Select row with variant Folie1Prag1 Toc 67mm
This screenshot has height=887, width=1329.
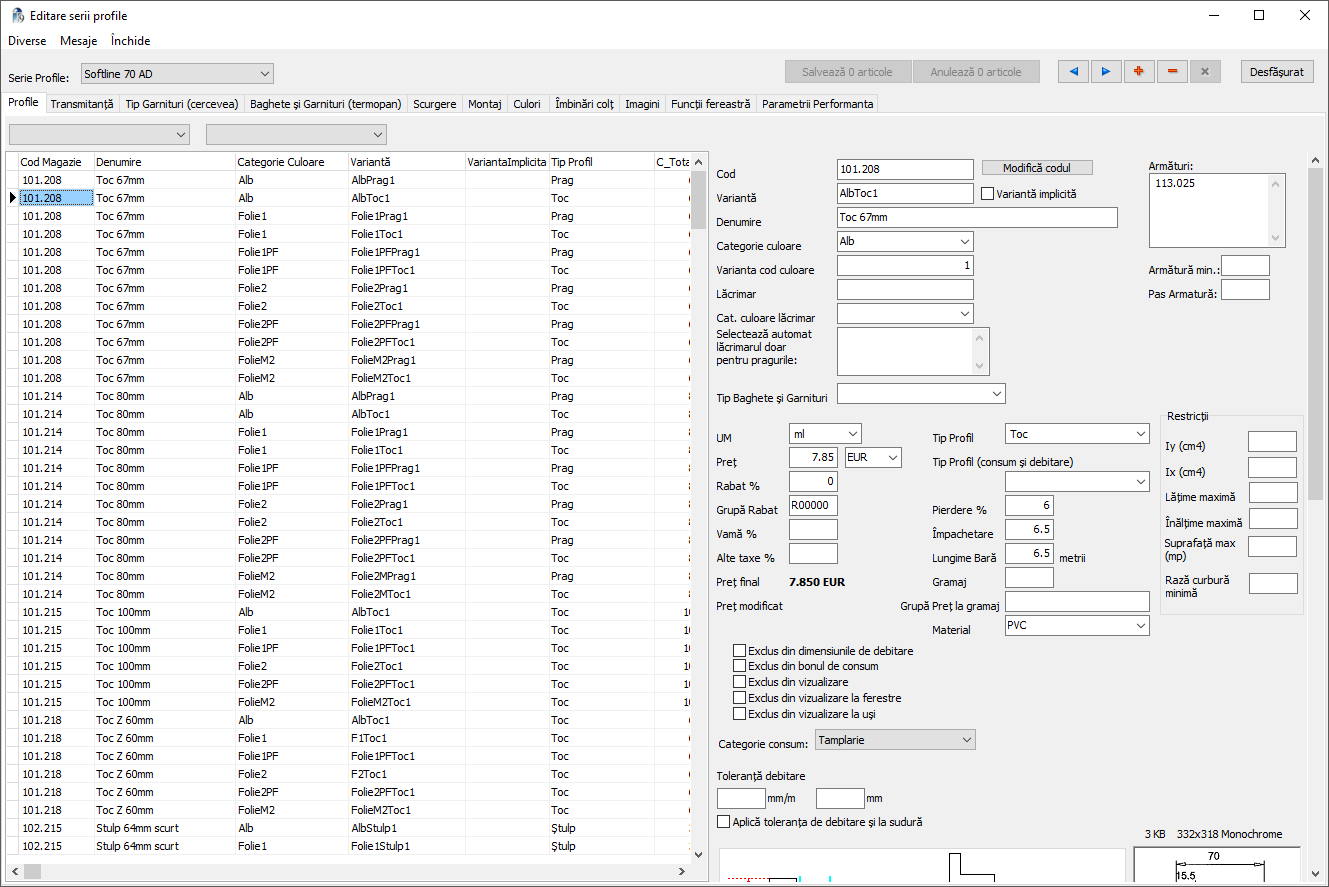pyautogui.click(x=348, y=216)
